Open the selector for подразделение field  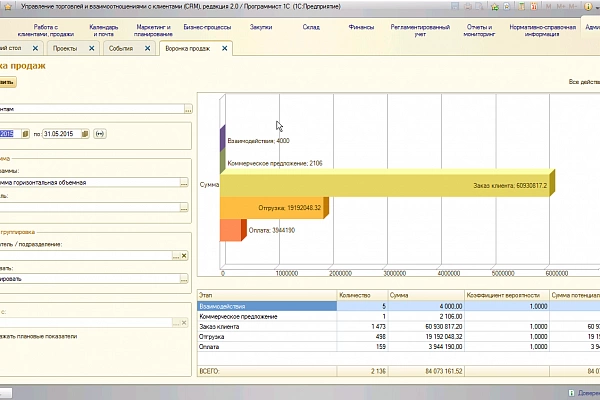(x=174, y=256)
